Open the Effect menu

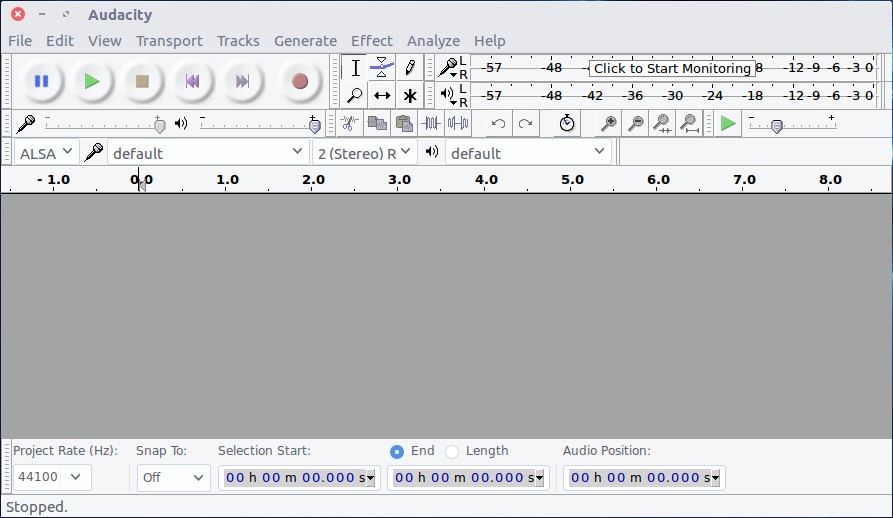[x=371, y=41]
